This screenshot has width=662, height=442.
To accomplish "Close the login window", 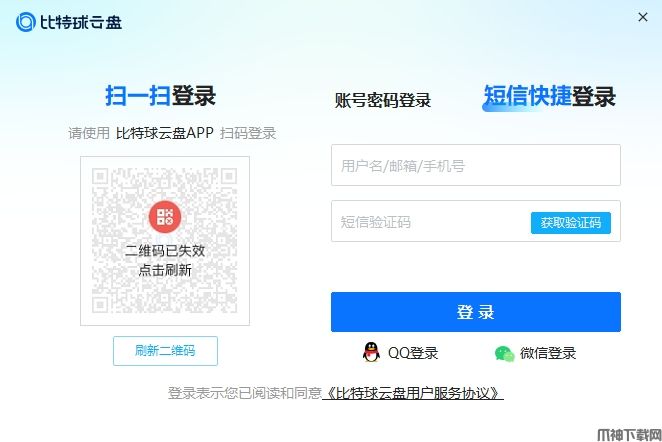I will tap(643, 17).
